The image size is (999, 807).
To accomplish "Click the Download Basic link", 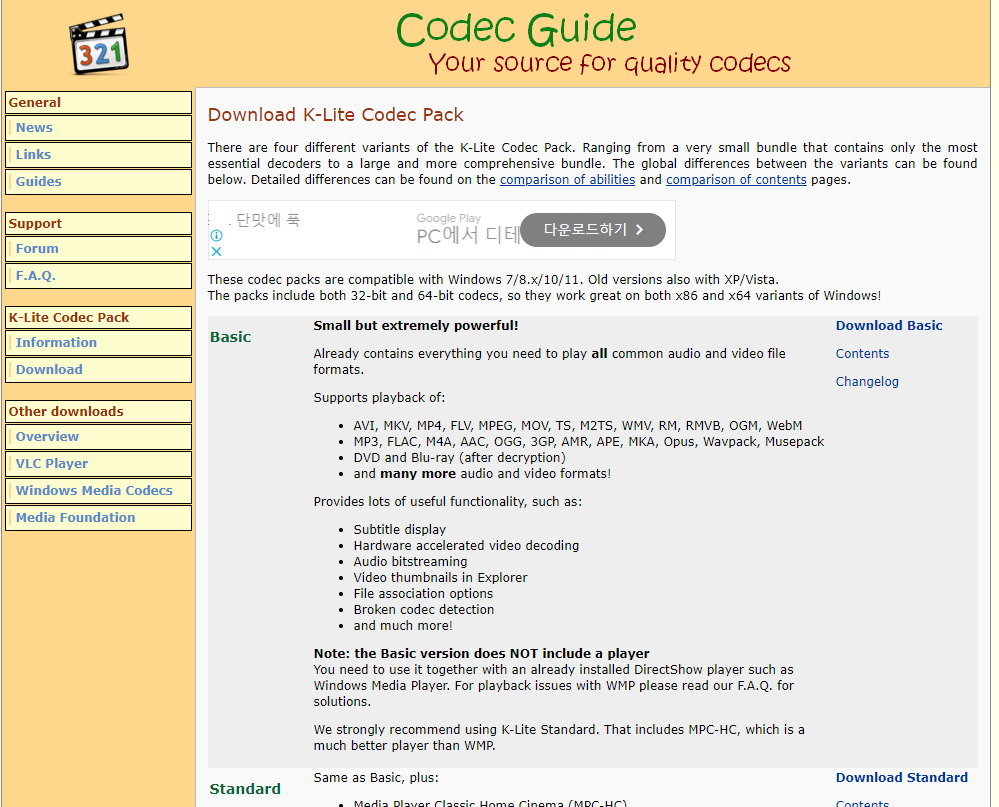I will click(x=889, y=325).
